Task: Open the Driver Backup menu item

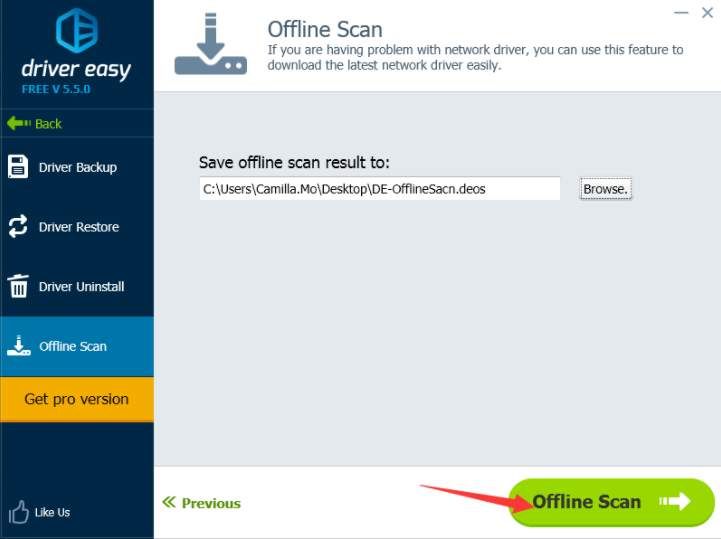Action: pos(77,167)
